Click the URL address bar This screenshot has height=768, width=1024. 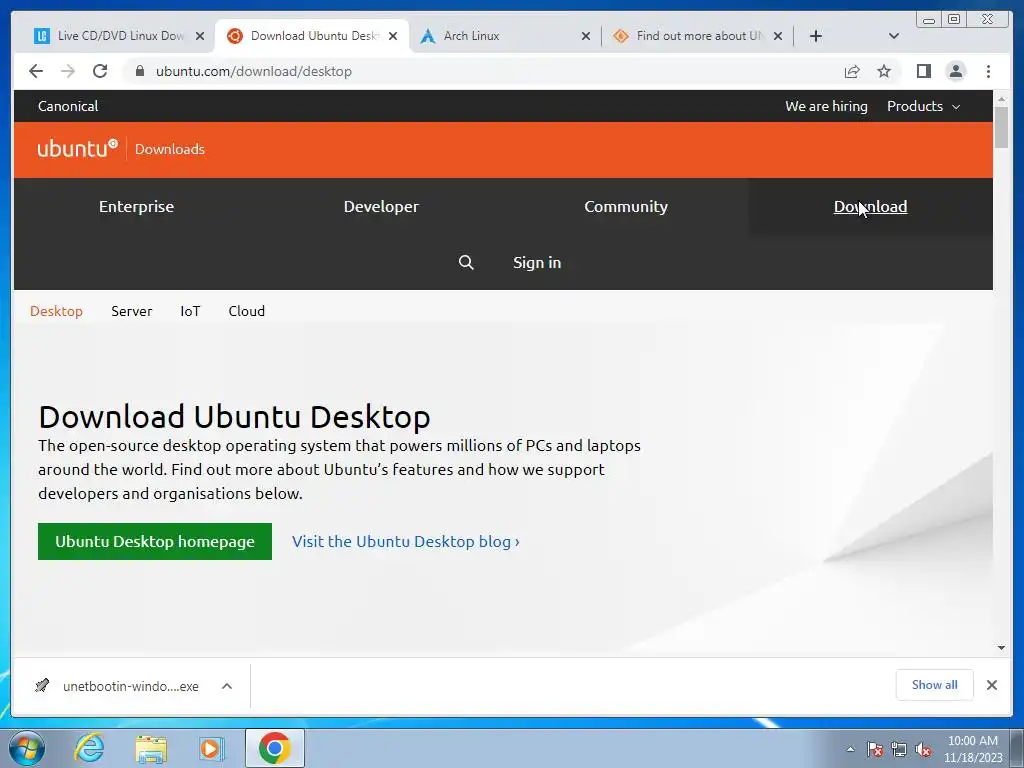point(483,71)
